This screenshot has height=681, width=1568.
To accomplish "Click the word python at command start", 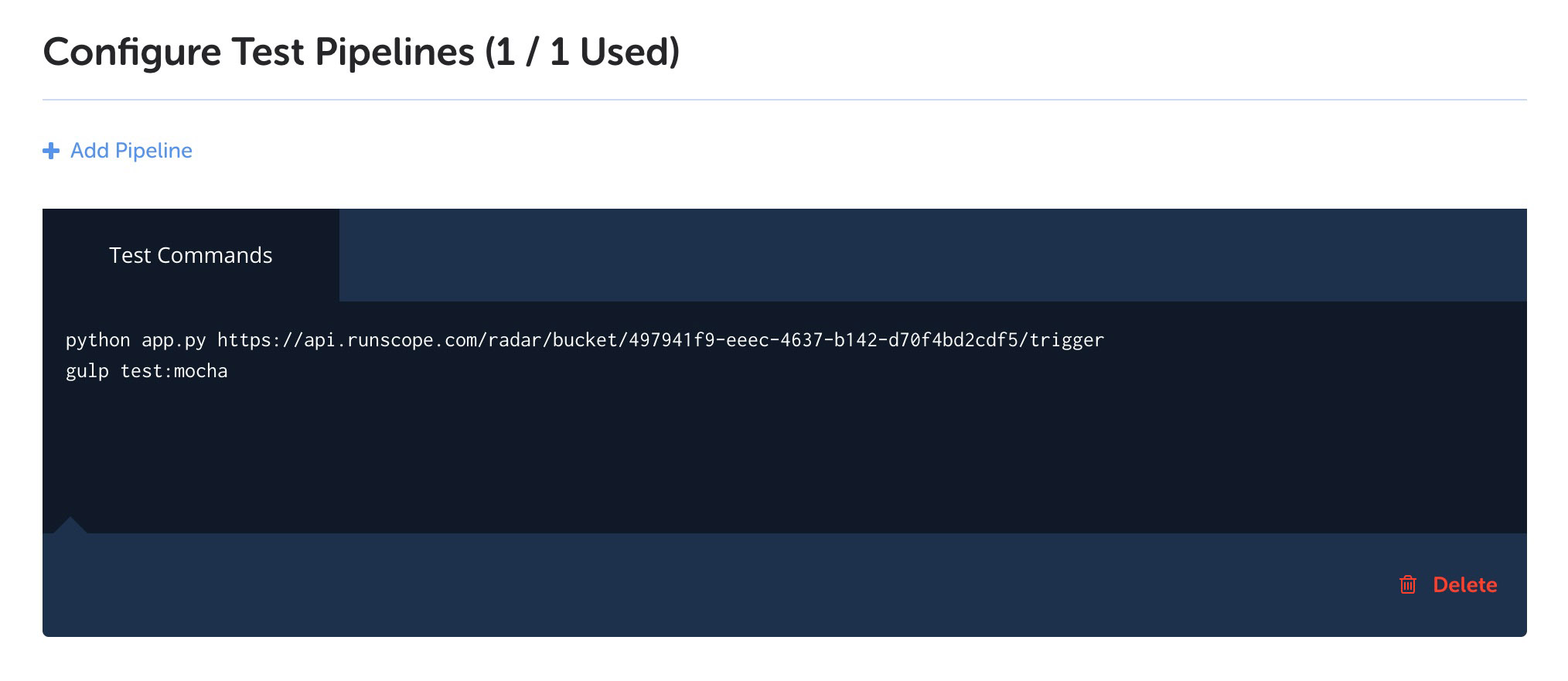I will point(98,340).
